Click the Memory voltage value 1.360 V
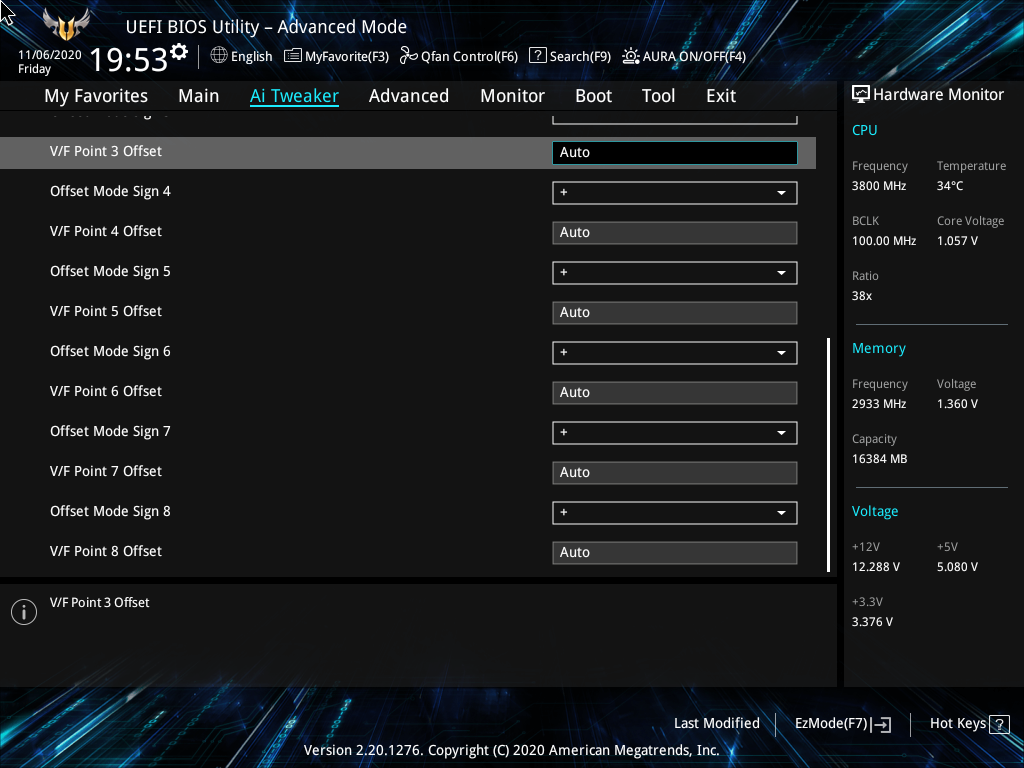The height and width of the screenshot is (768, 1024). pos(957,404)
